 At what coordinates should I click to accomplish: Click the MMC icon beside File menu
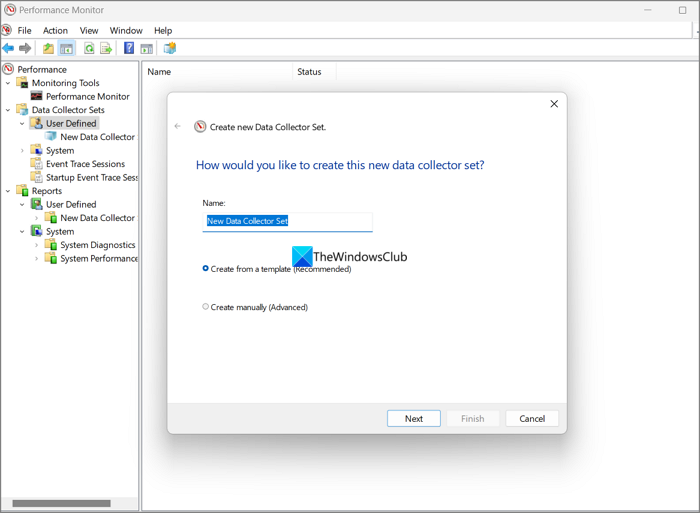(6, 30)
